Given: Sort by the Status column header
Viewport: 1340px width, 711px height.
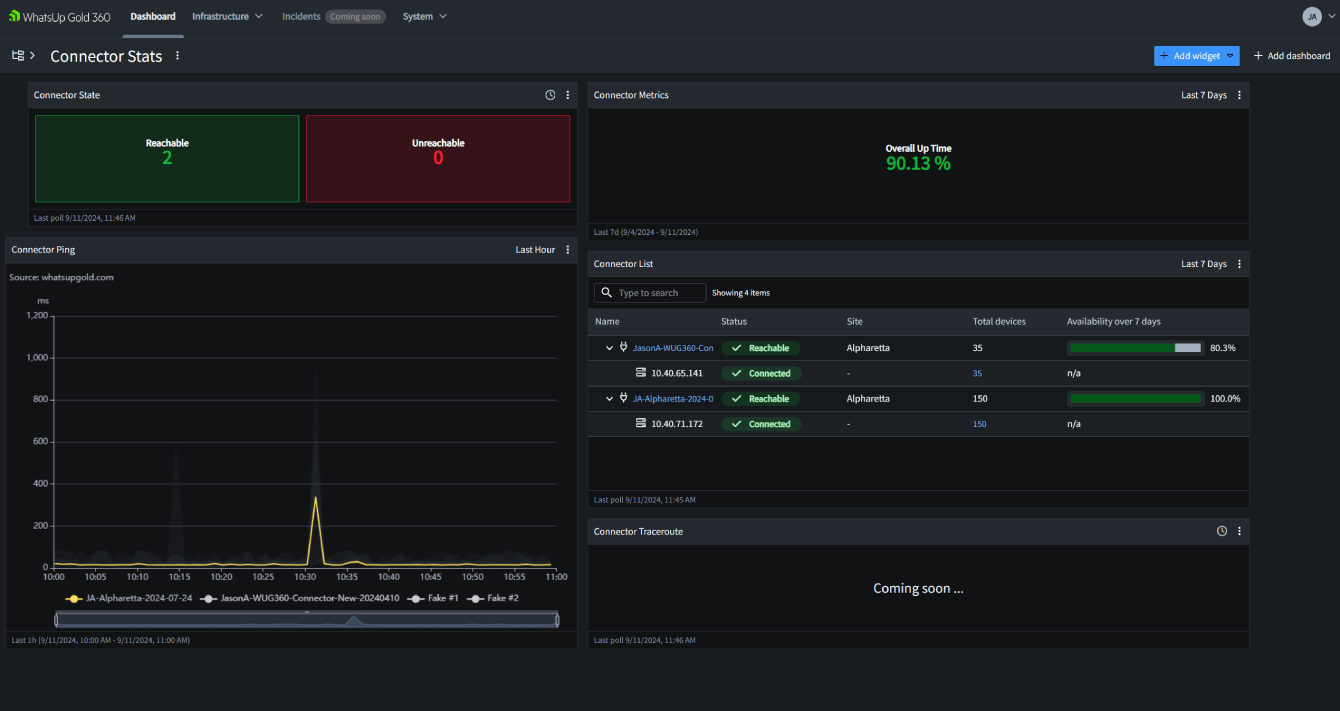Looking at the screenshot, I should [x=734, y=322].
